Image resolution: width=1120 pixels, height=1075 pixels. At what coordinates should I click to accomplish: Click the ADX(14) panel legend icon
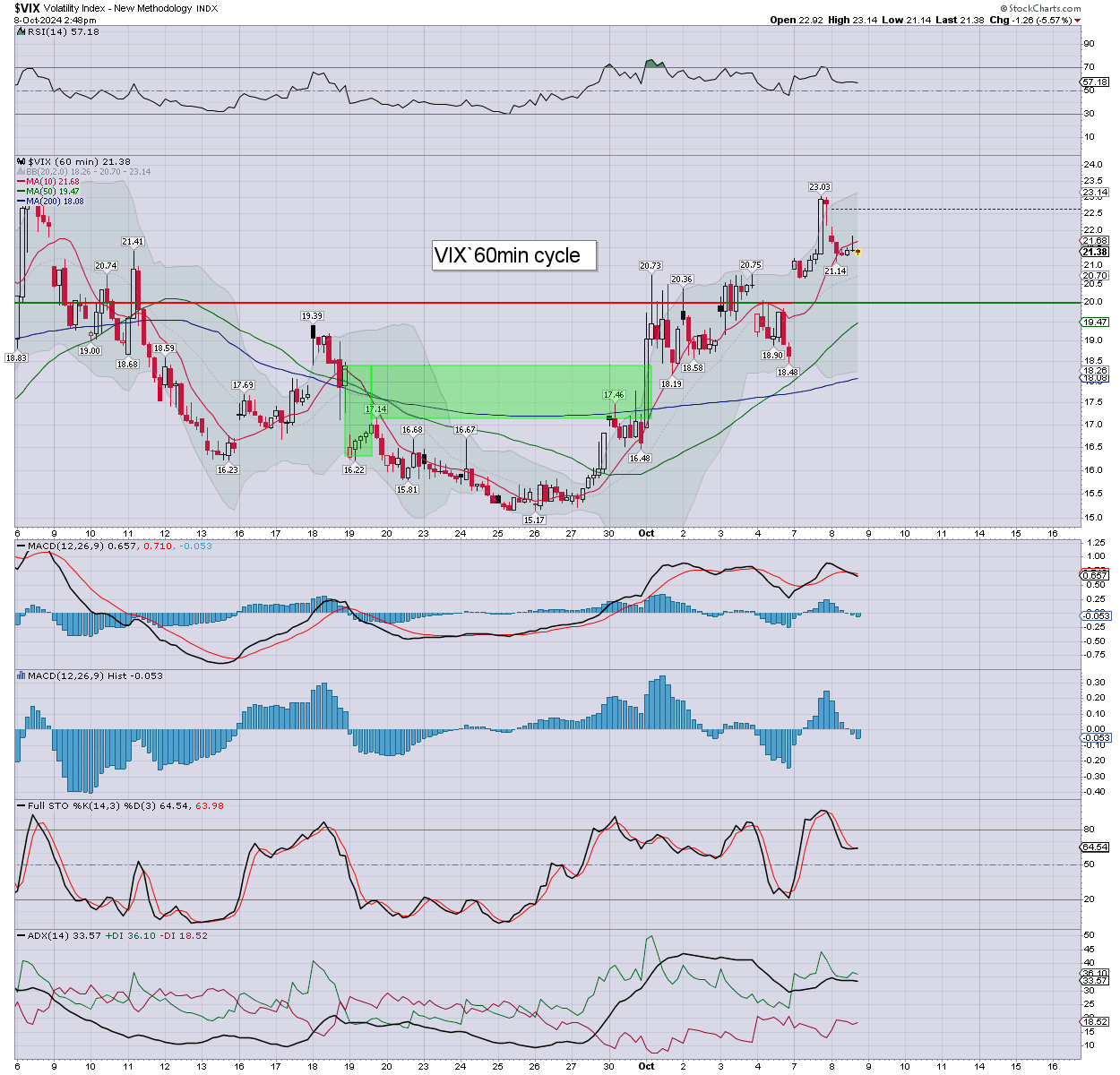point(22,935)
